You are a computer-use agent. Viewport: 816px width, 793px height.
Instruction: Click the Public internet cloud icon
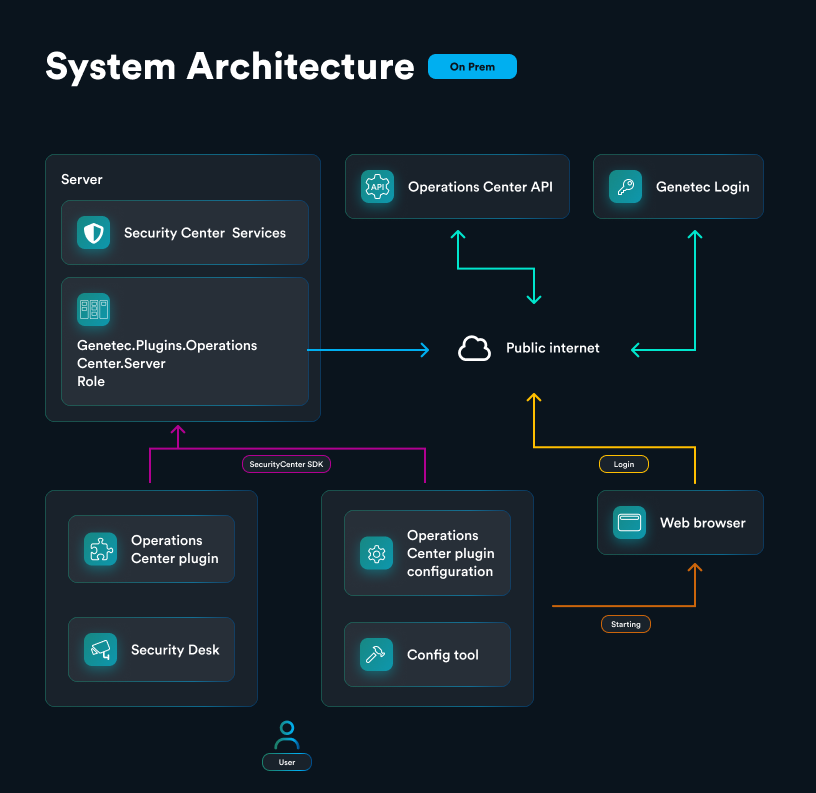474,348
